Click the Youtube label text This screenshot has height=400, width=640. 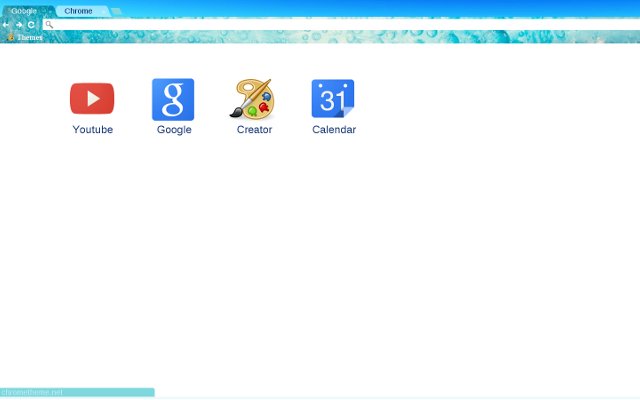coord(93,129)
